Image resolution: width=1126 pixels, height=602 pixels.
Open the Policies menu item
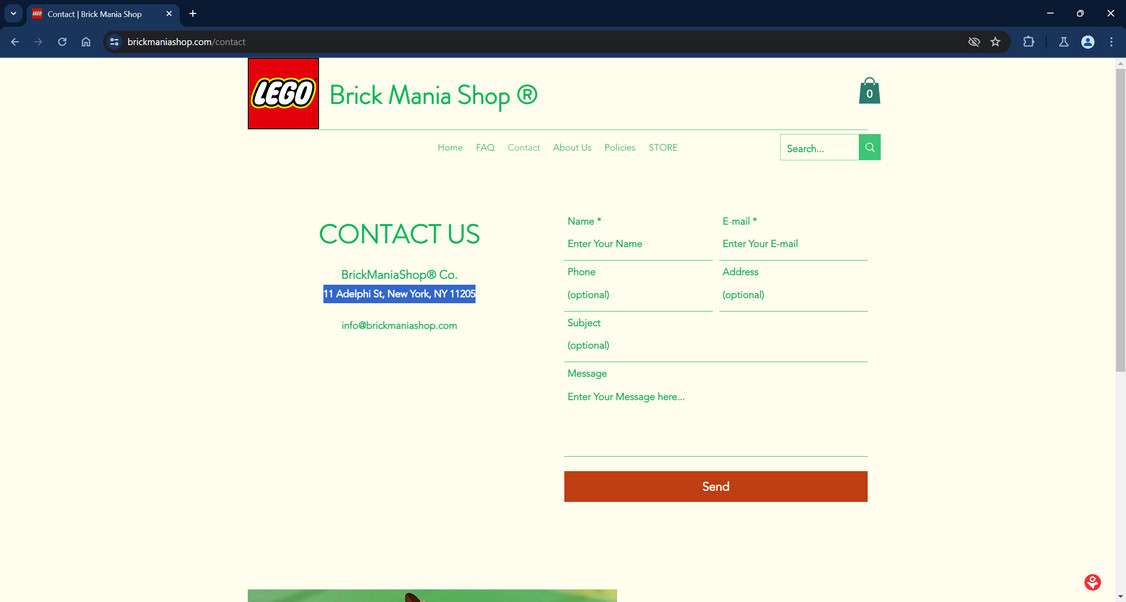coord(619,147)
